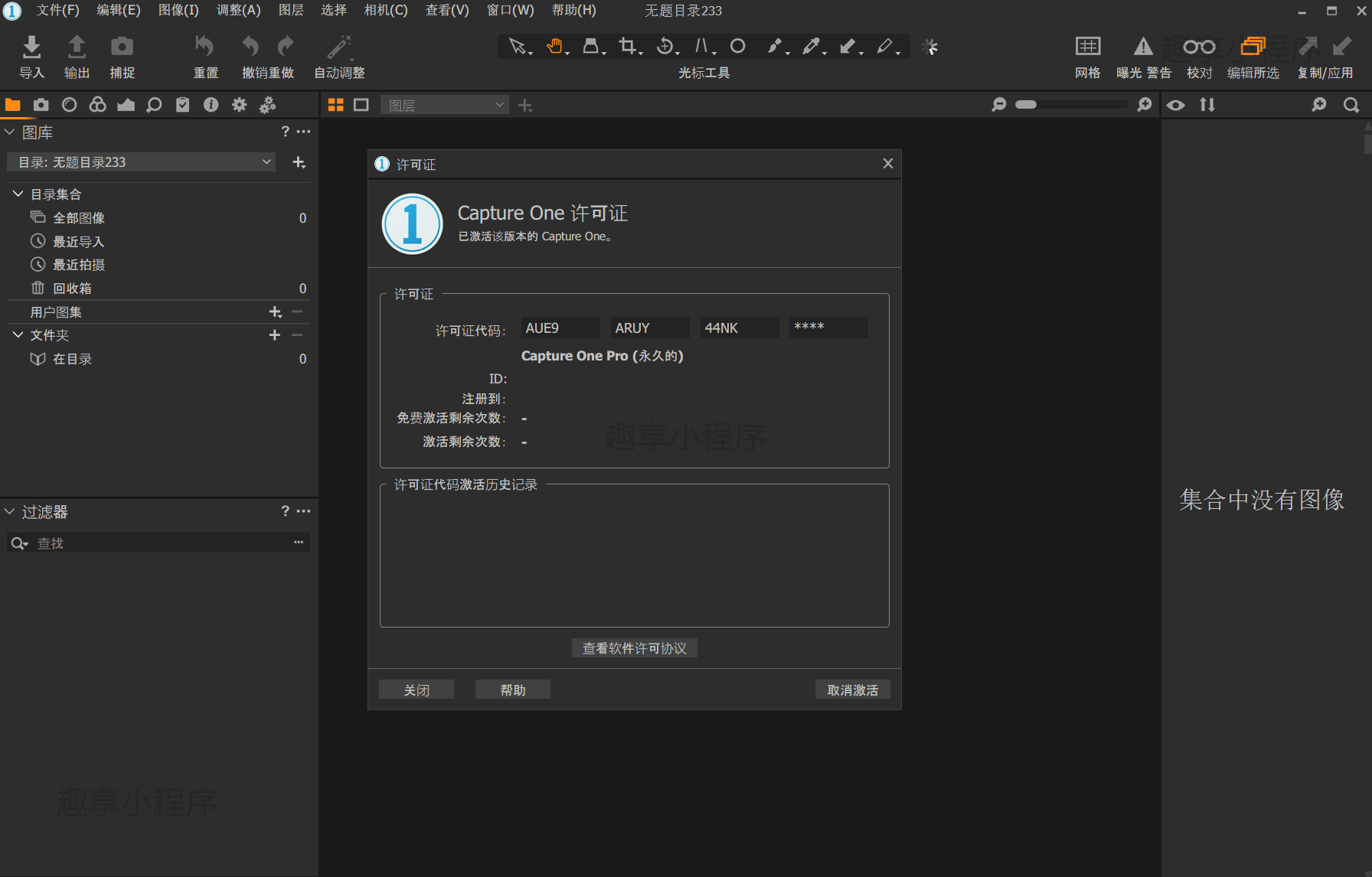Collapse the Filters (过滤器) panel
Viewport: 1372px width, 877px height.
(x=10, y=511)
